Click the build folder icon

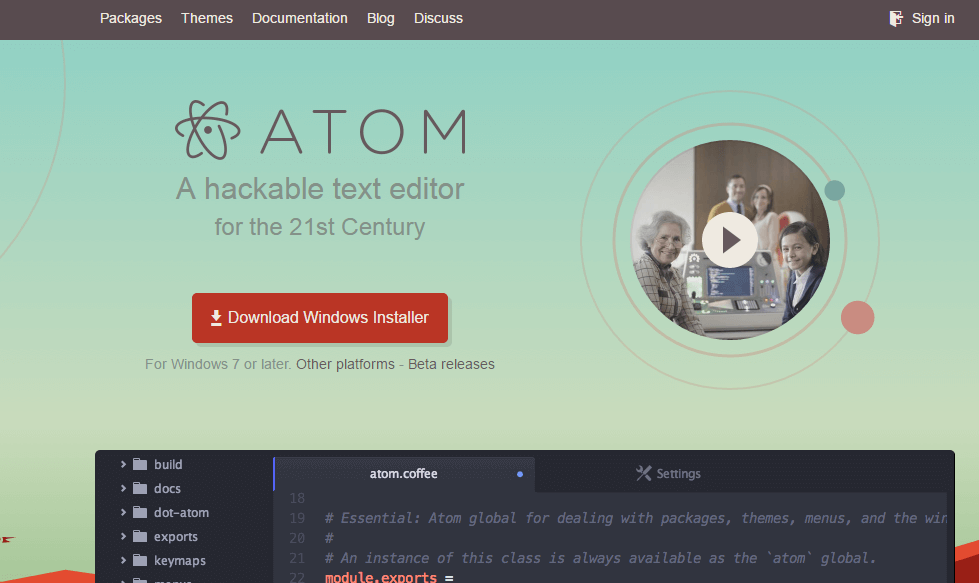click(x=140, y=464)
